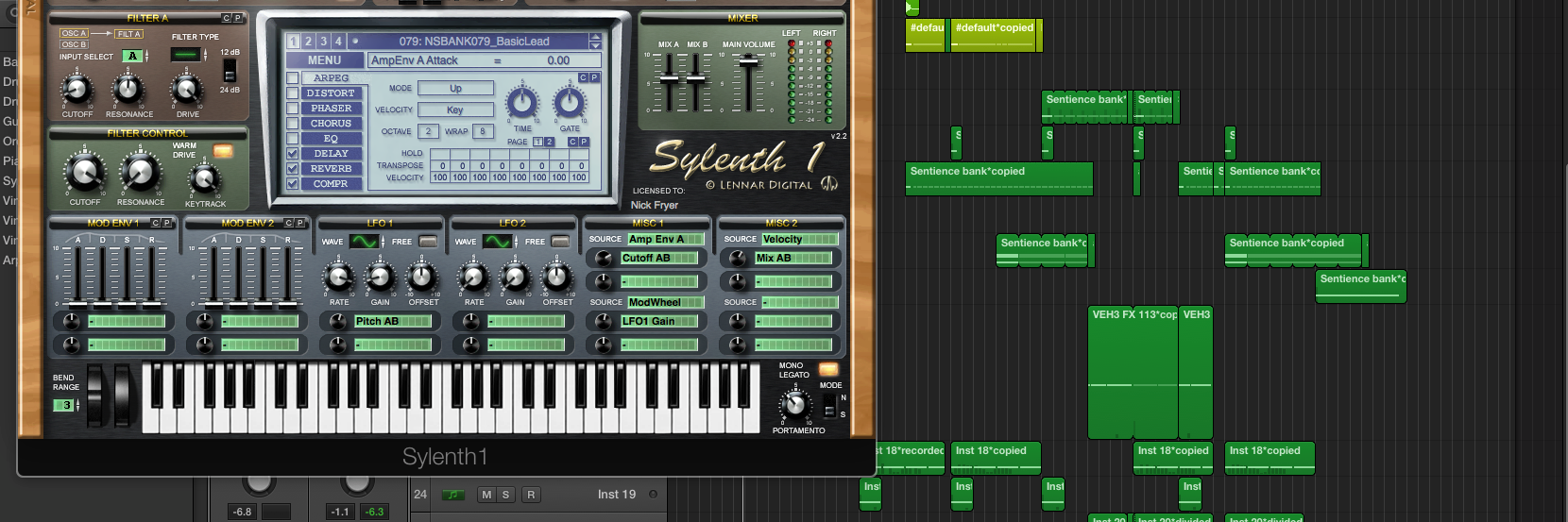Viewport: 1568px width, 522px height.
Task: Adjust the Bend Range value stepper
Action: (77, 405)
